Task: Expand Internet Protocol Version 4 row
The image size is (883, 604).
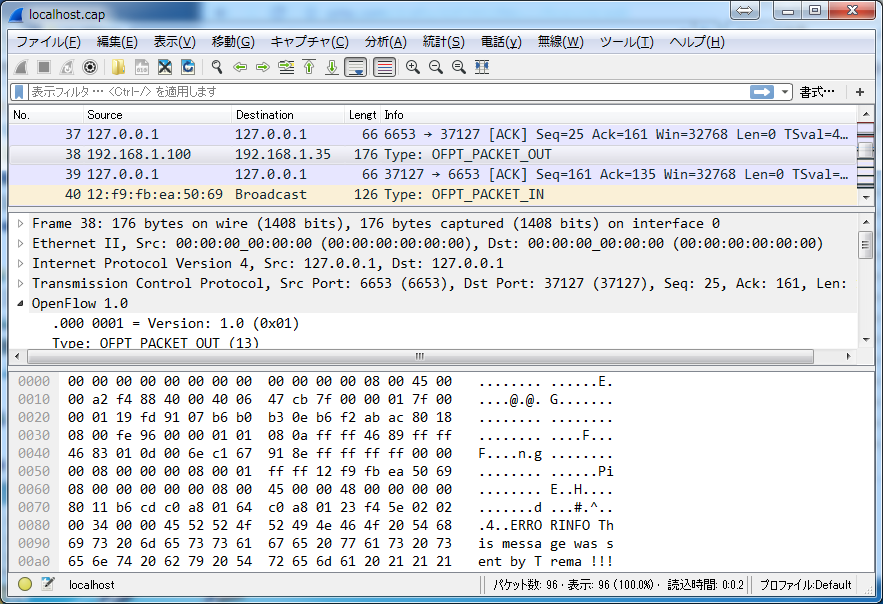Action: point(20,263)
